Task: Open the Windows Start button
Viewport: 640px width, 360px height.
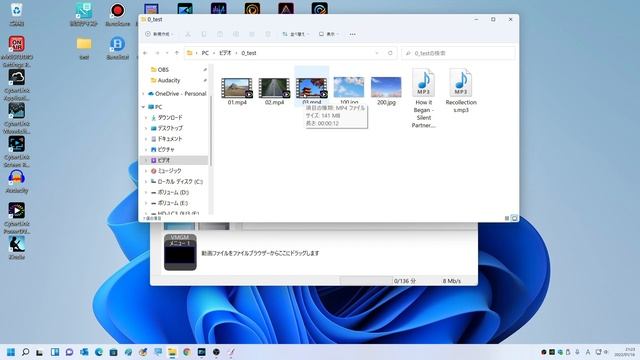Action: tap(11, 352)
